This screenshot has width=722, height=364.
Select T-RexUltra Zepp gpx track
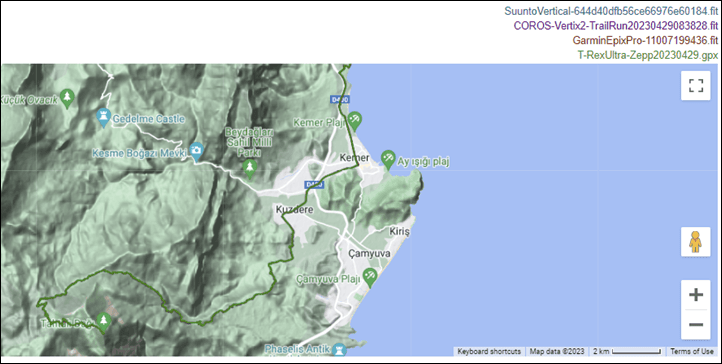coord(647,55)
